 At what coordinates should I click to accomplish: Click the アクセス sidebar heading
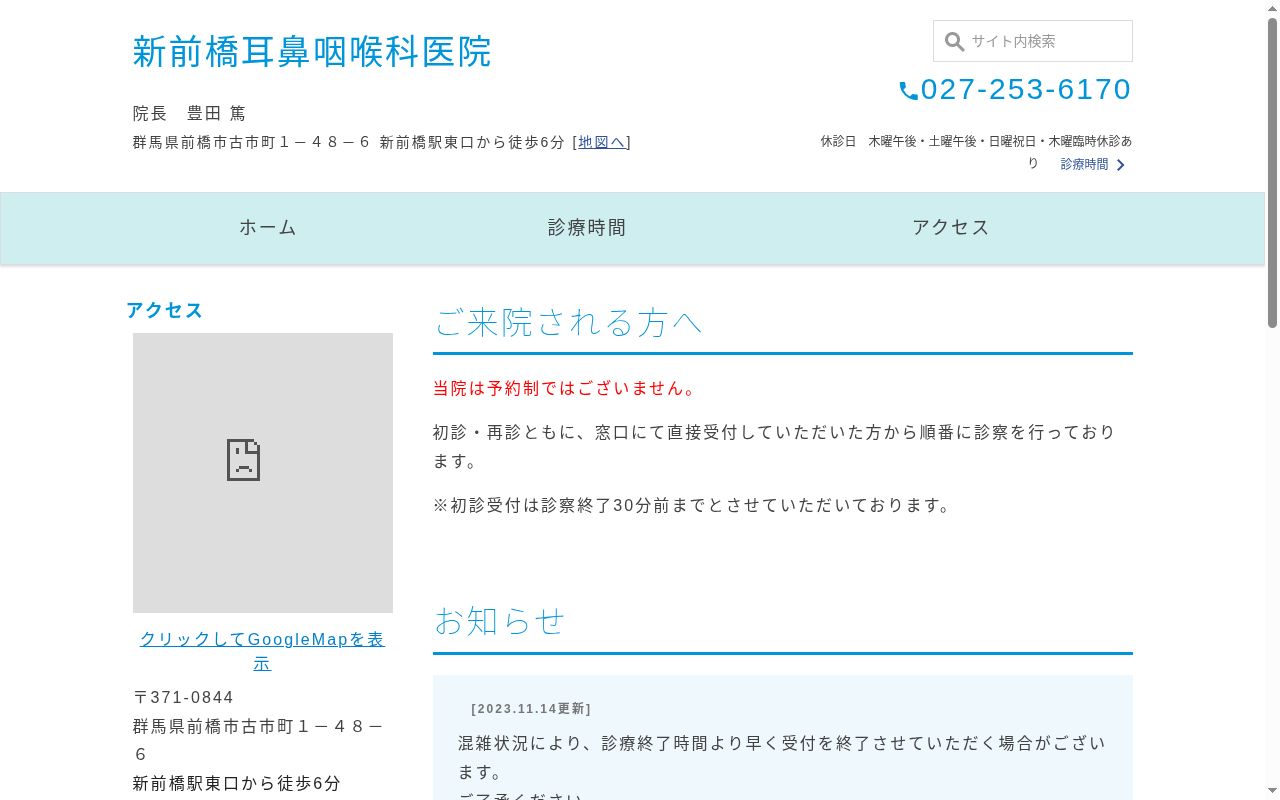click(x=165, y=310)
